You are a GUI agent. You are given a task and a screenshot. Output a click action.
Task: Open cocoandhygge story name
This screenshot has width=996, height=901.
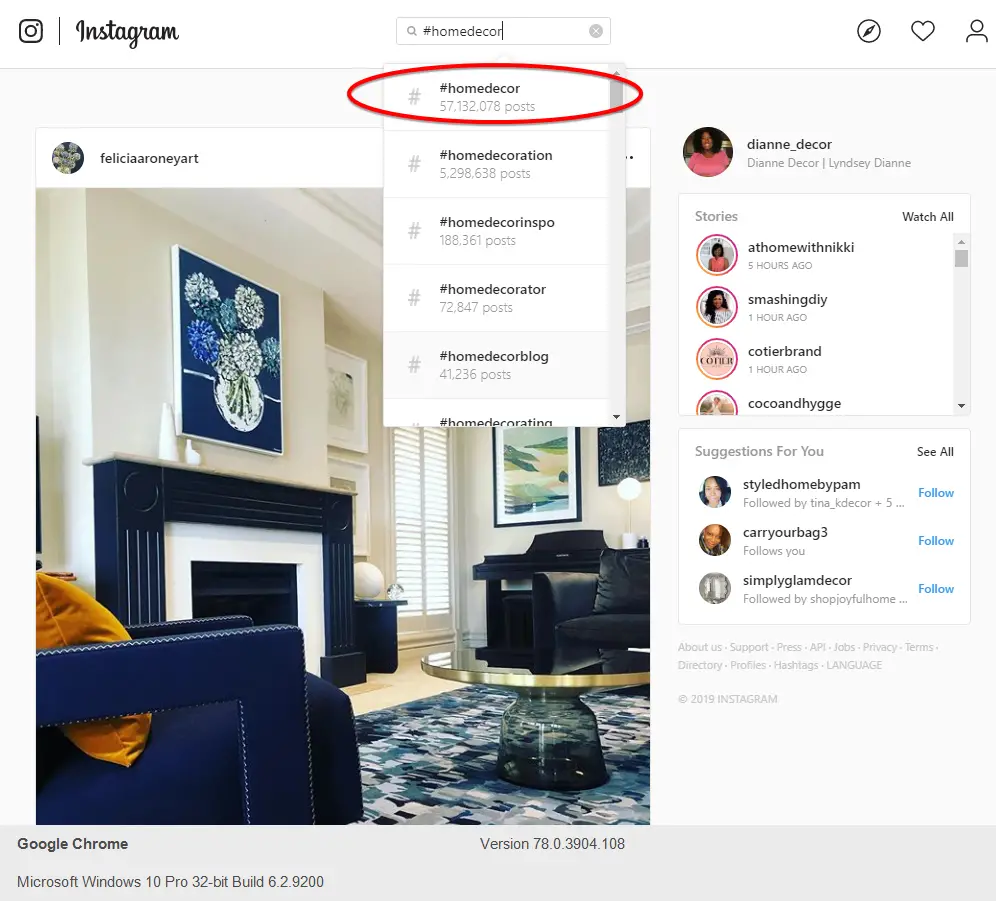tap(794, 403)
